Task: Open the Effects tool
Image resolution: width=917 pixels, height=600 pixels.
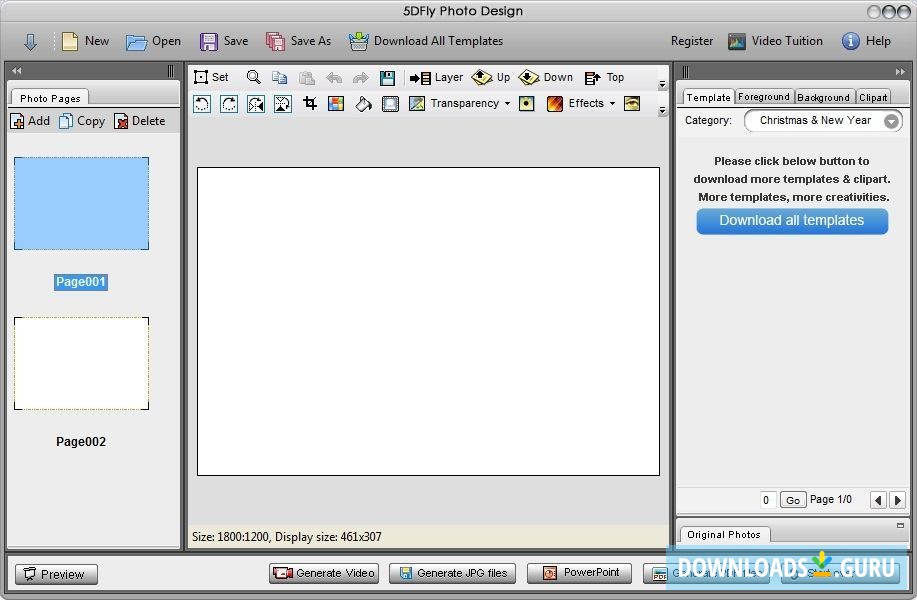Action: pyautogui.click(x=575, y=104)
